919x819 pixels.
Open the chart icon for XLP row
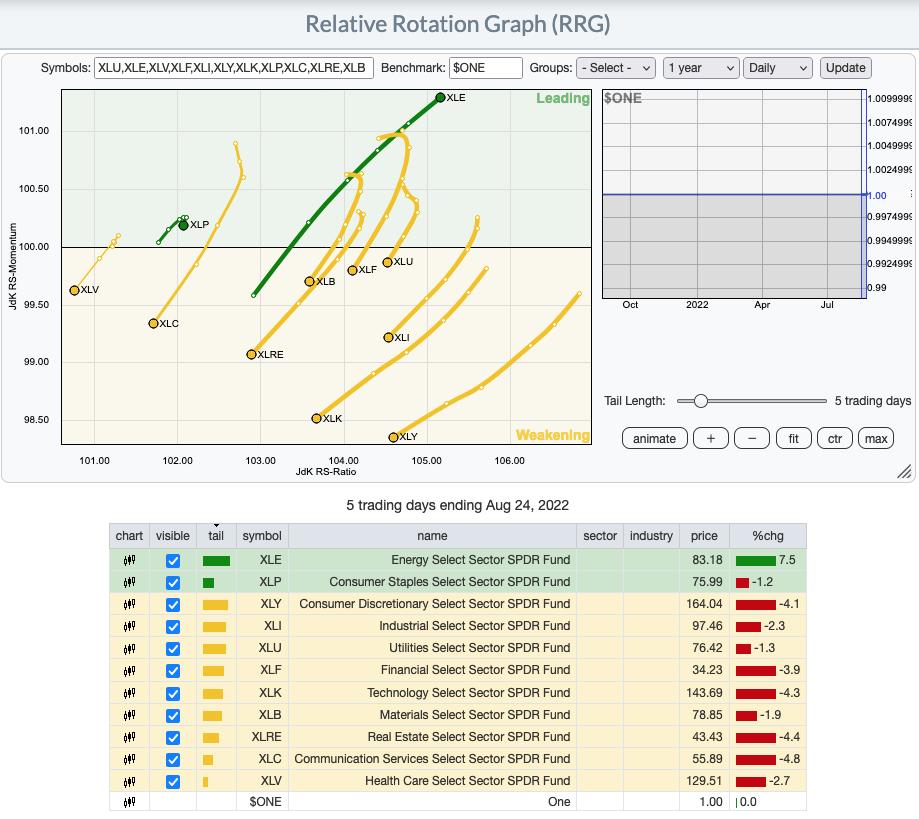(130, 582)
